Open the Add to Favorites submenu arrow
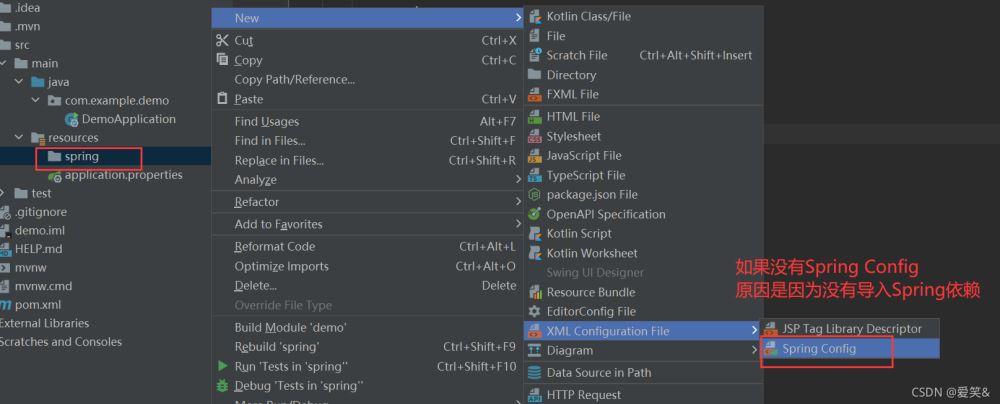Screen dimensions: 1000x404 coord(518,224)
